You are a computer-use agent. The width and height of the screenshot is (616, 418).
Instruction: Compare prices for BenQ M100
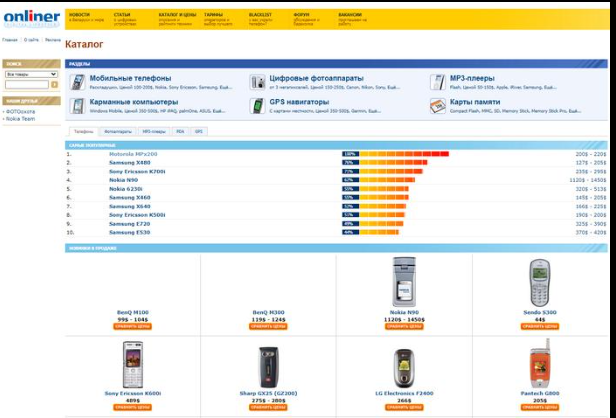pyautogui.click(x=133, y=326)
